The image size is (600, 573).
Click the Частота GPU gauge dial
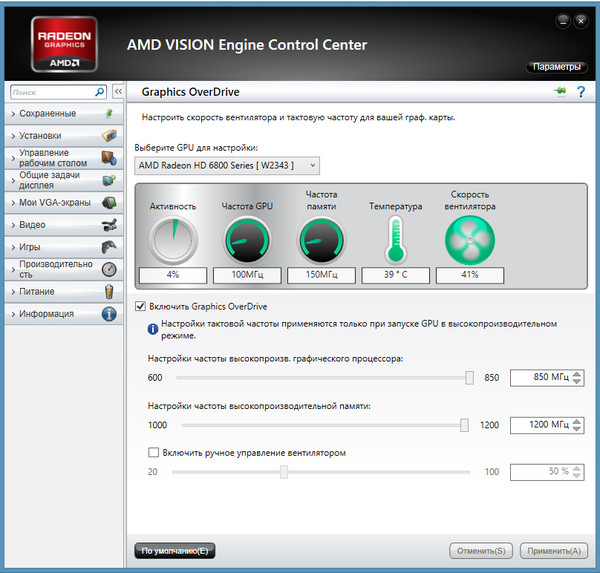point(247,240)
